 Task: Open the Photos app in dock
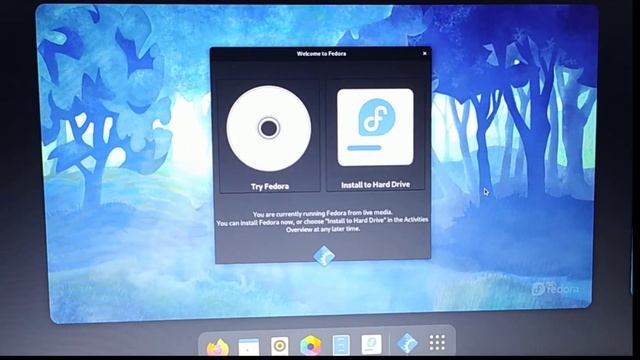tap(311, 346)
